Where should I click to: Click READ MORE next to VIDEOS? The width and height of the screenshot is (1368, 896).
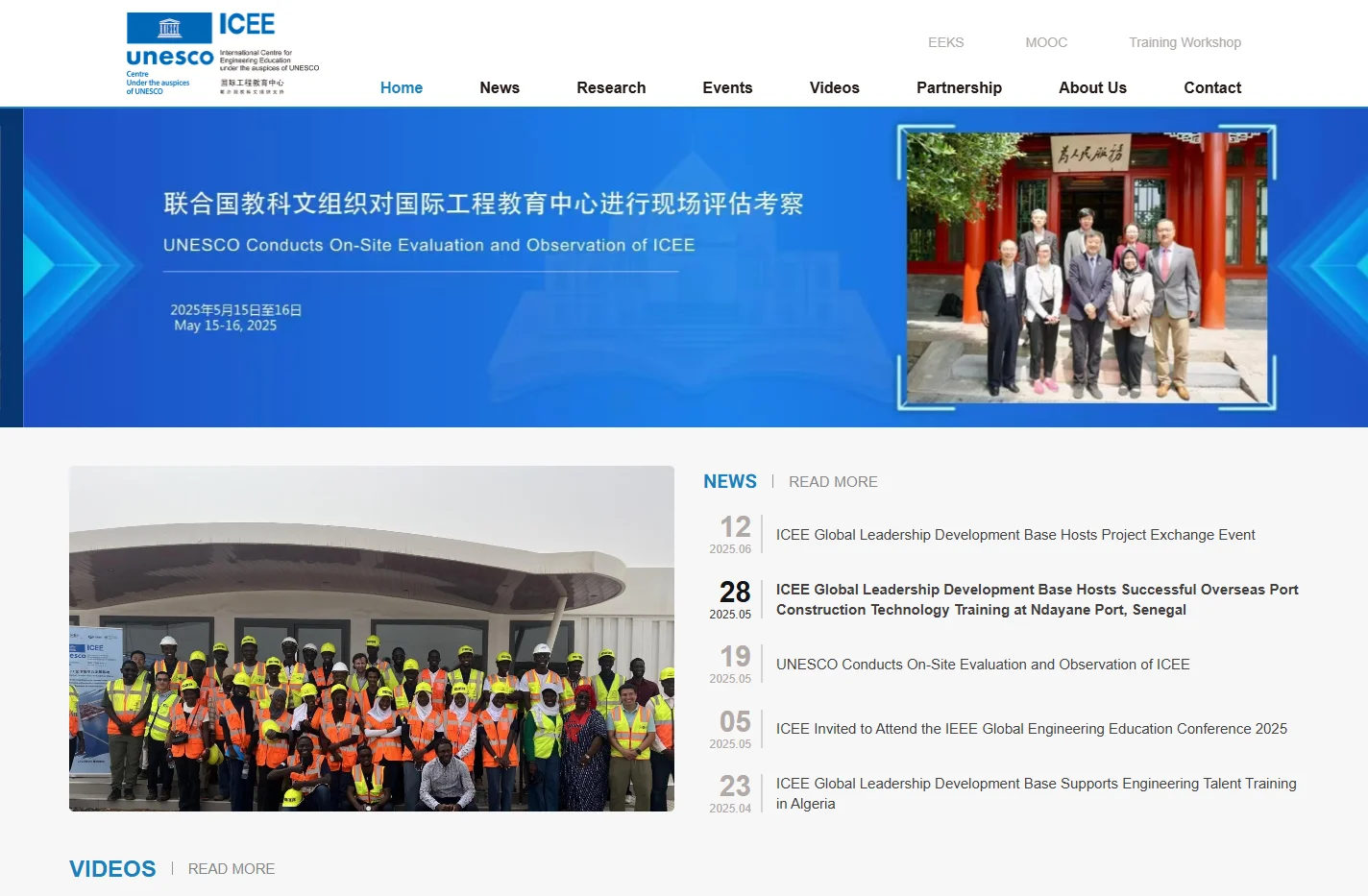coord(232,869)
